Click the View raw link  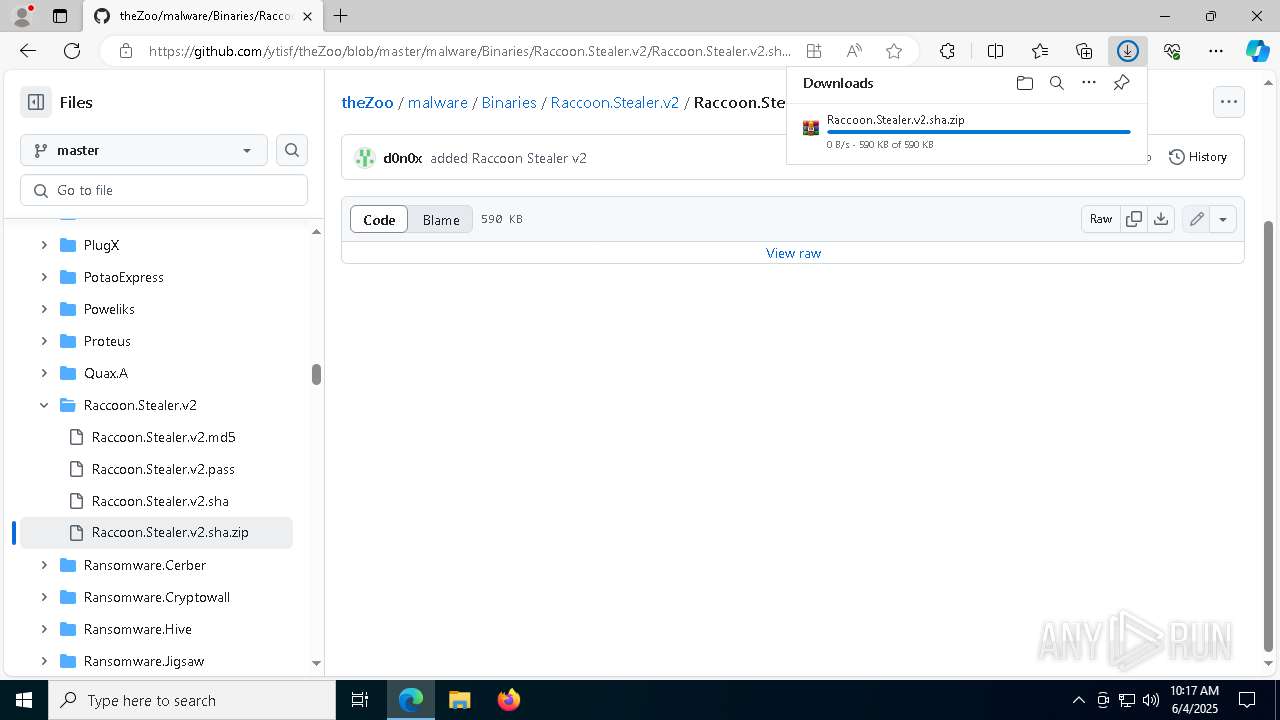coord(793,253)
